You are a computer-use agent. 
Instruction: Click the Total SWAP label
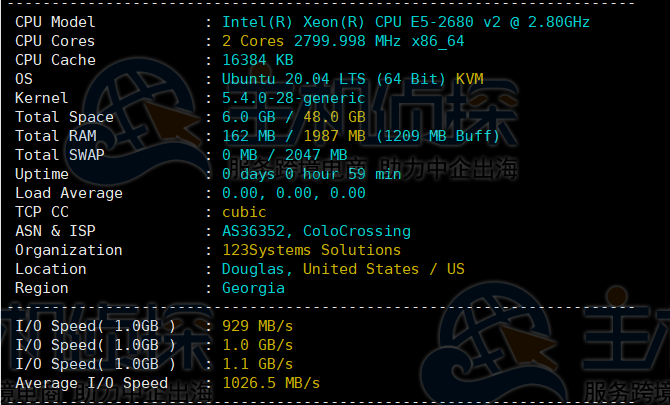point(64,155)
